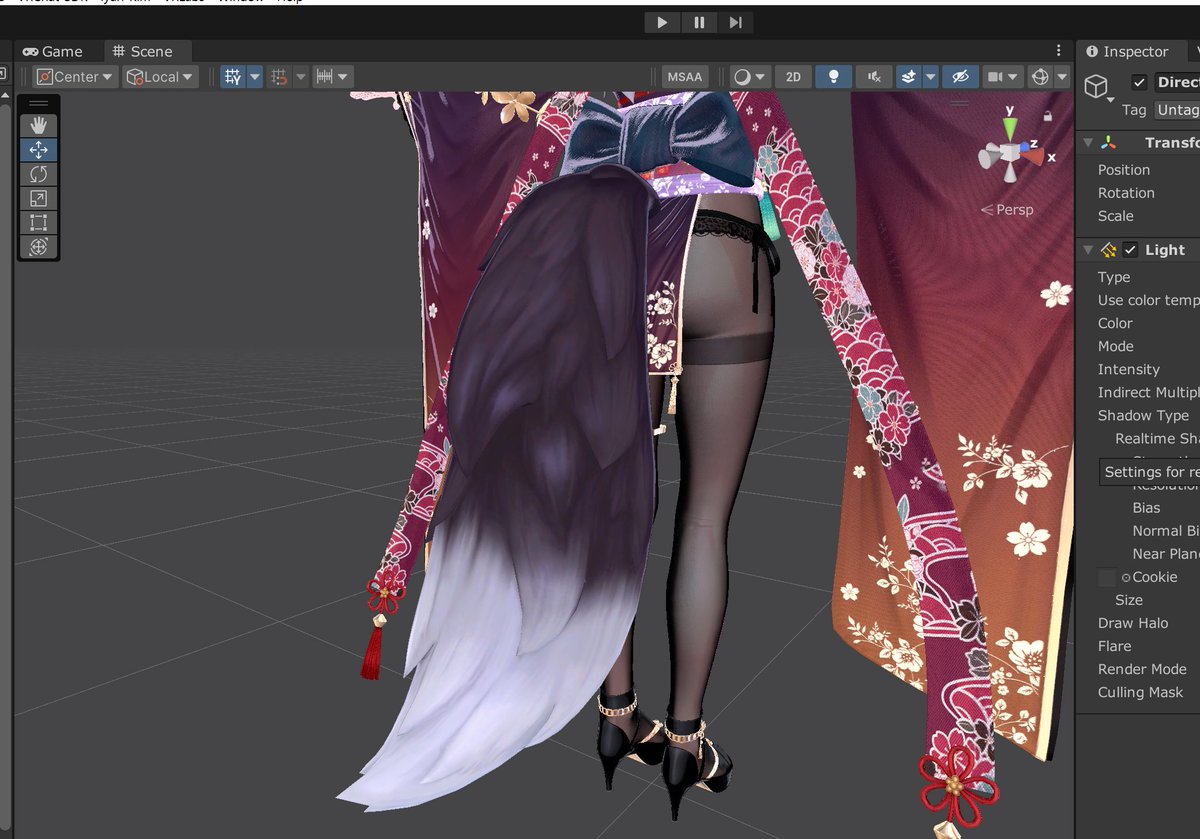Click the Light component icon
The width and height of the screenshot is (1200, 839).
click(x=1108, y=250)
